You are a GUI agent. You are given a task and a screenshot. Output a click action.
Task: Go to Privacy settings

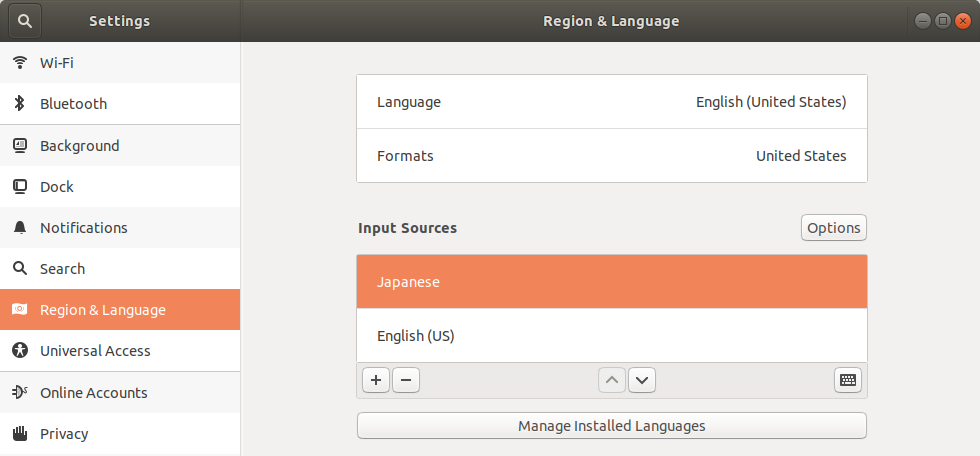[64, 434]
